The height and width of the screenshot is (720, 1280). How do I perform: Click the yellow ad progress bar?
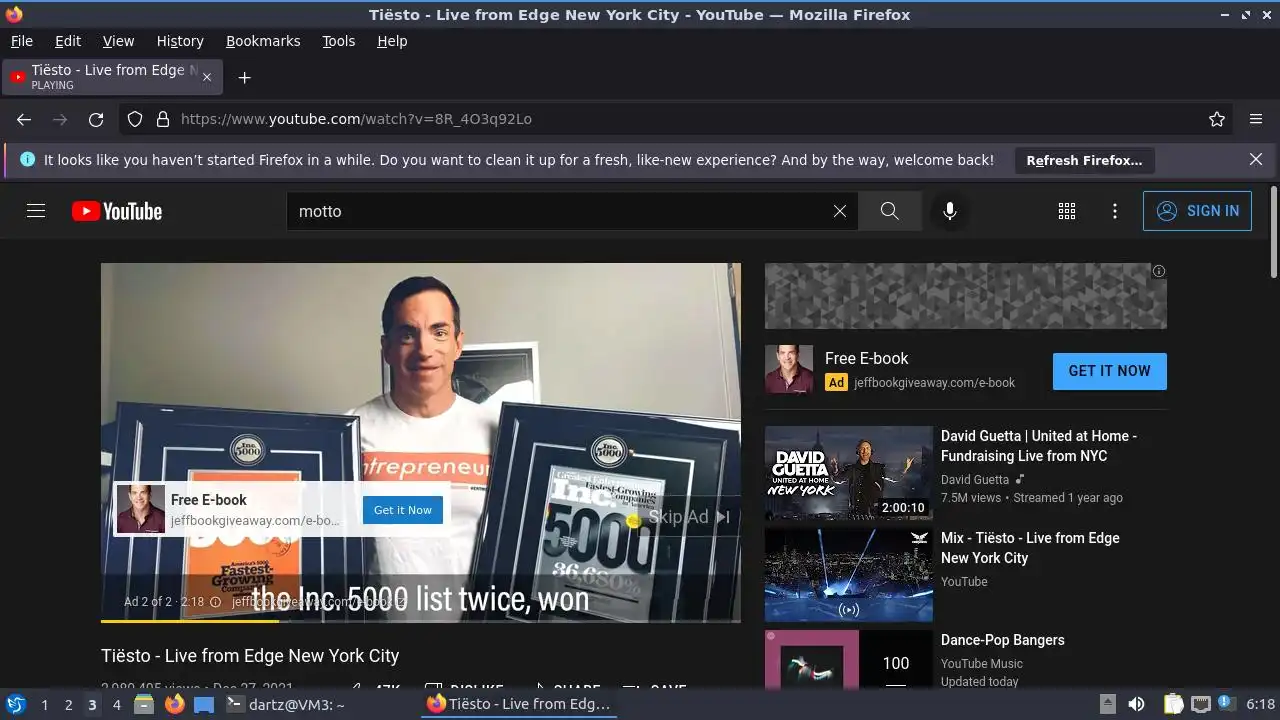(x=190, y=621)
